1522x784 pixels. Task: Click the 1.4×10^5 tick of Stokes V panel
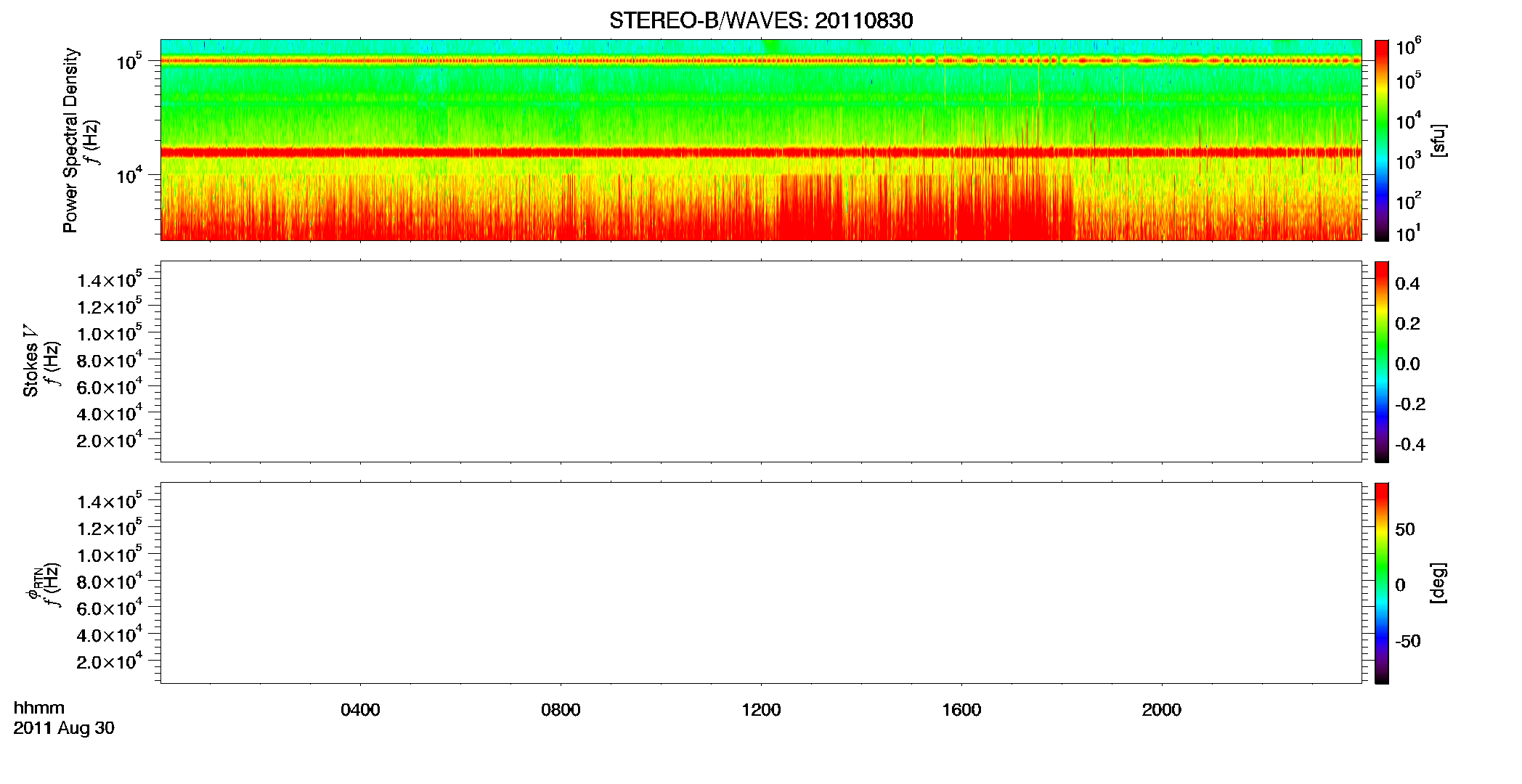[110, 279]
